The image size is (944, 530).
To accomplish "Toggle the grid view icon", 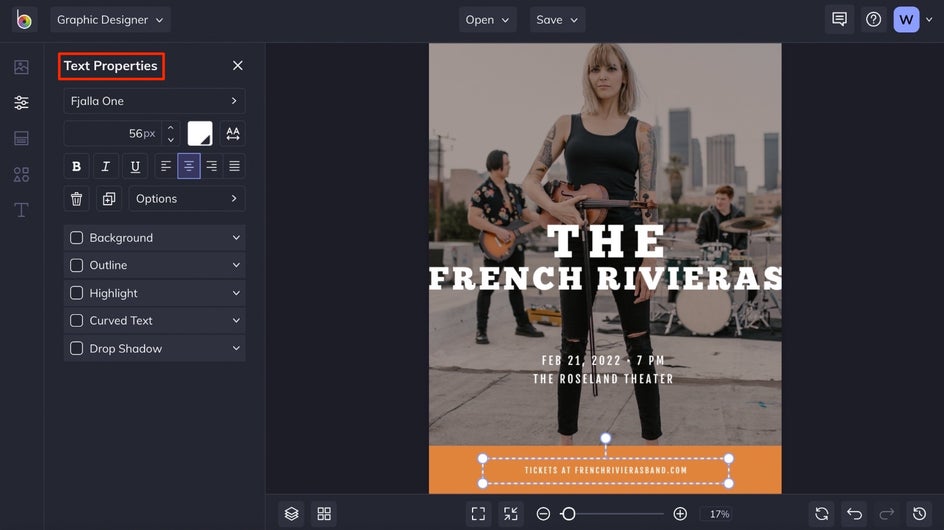I will tap(324, 514).
